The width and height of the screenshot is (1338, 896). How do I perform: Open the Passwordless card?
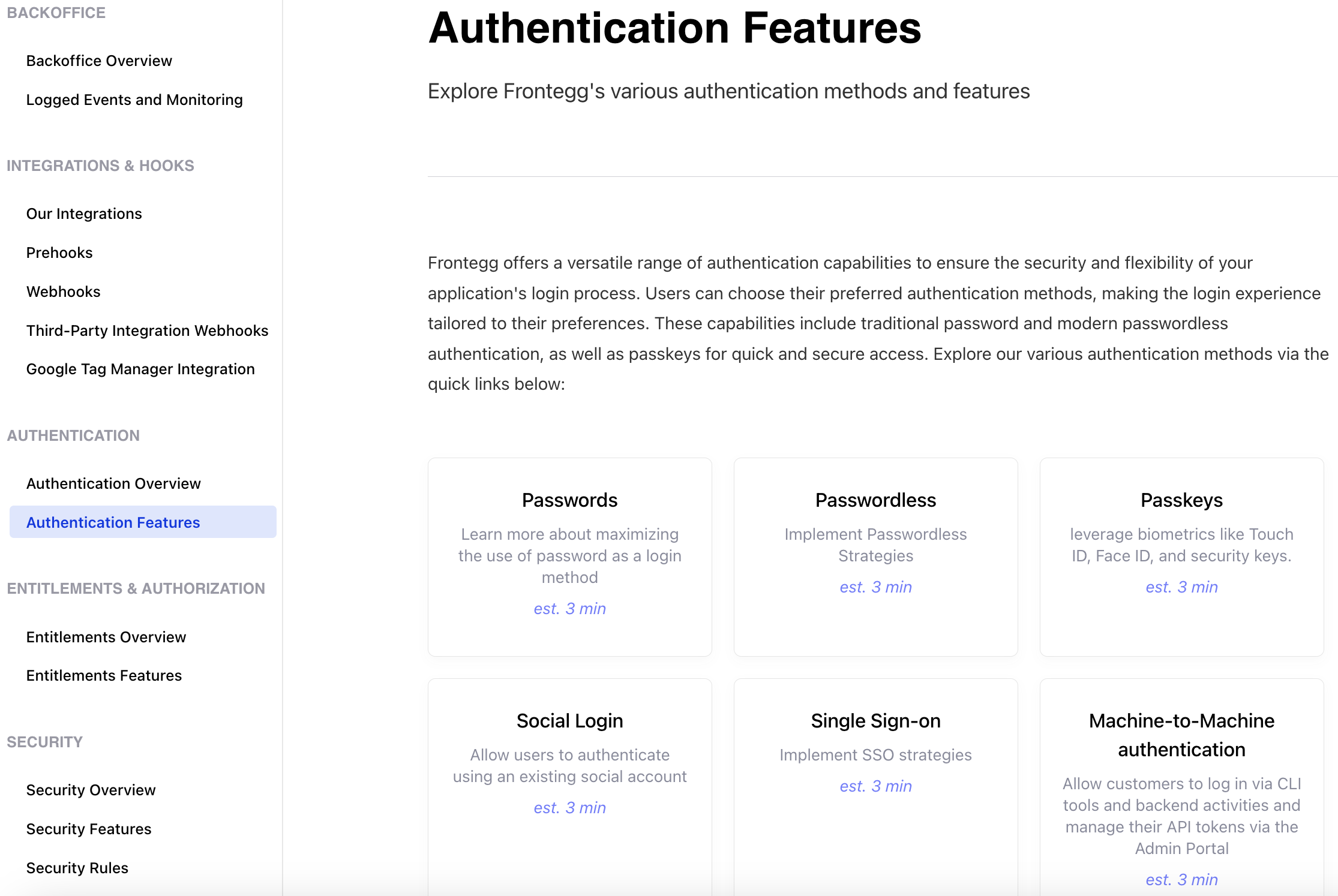(875, 557)
